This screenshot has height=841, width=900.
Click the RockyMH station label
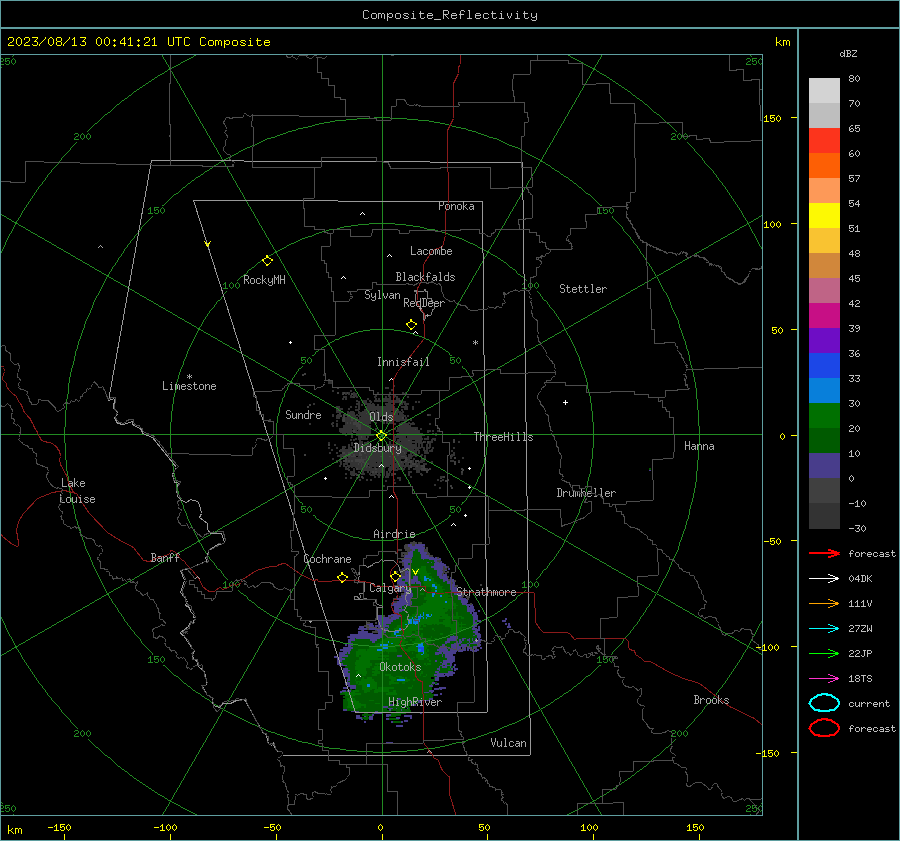[264, 280]
